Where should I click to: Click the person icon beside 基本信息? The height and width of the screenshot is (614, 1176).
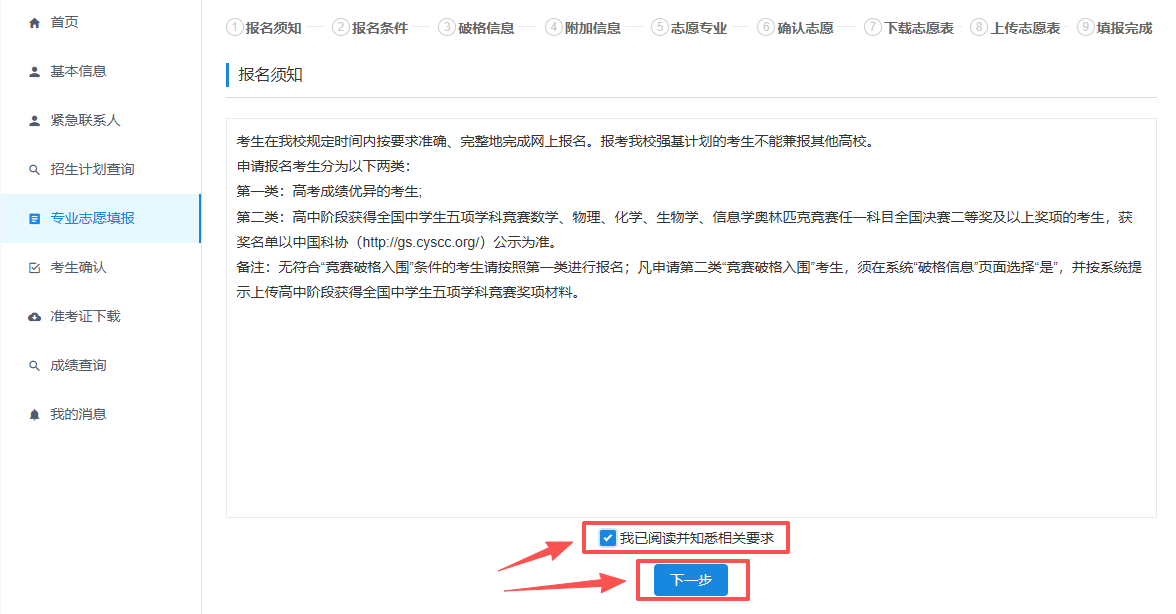[35, 71]
